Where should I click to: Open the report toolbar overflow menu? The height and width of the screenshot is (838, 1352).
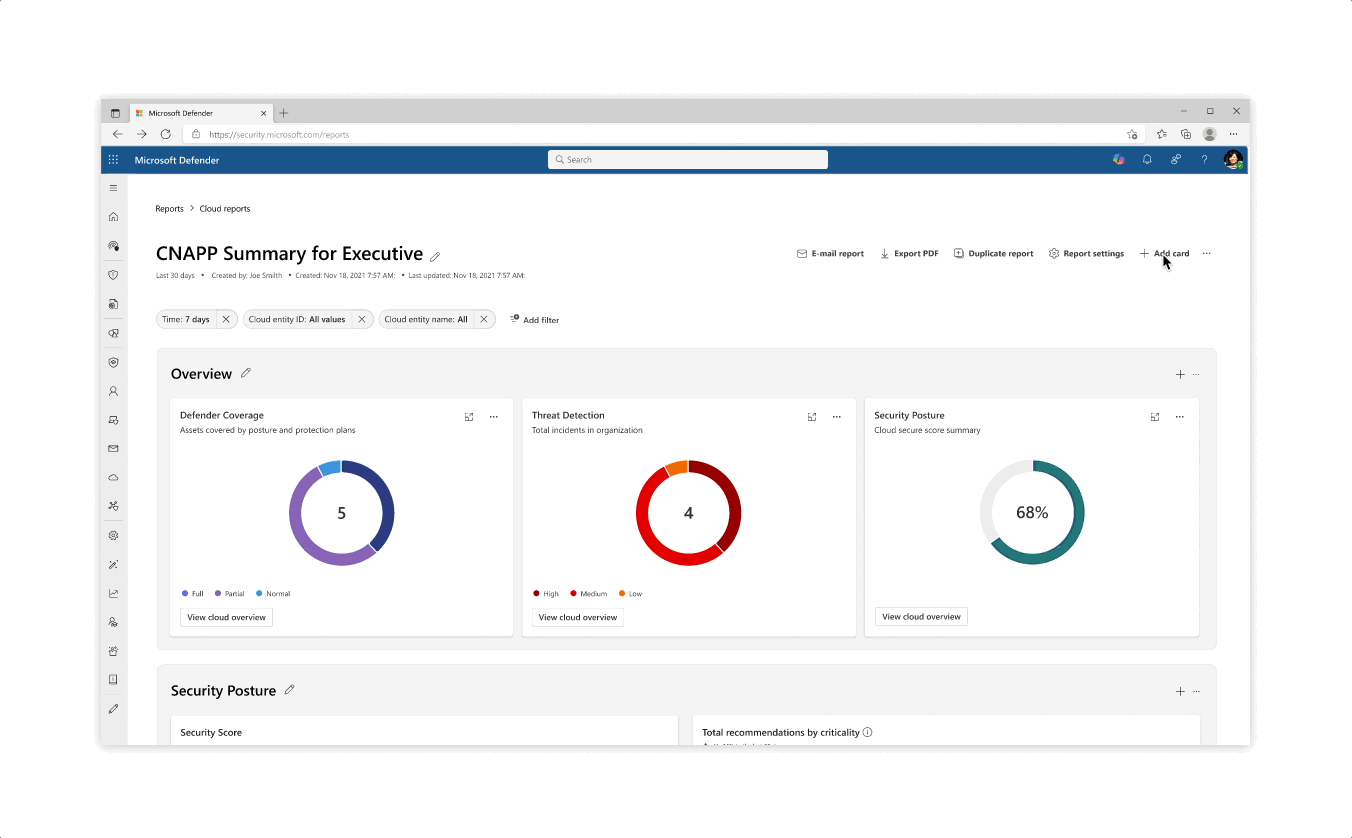point(1206,254)
